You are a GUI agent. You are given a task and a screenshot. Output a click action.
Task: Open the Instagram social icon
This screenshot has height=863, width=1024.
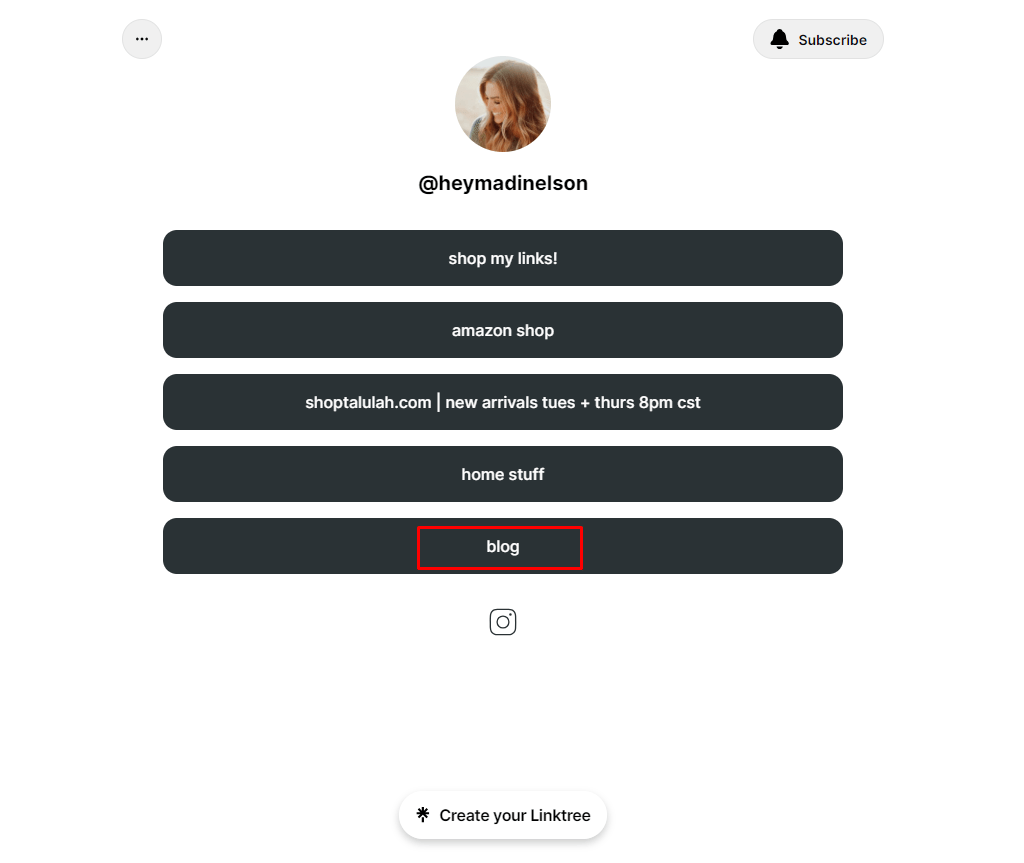point(503,622)
